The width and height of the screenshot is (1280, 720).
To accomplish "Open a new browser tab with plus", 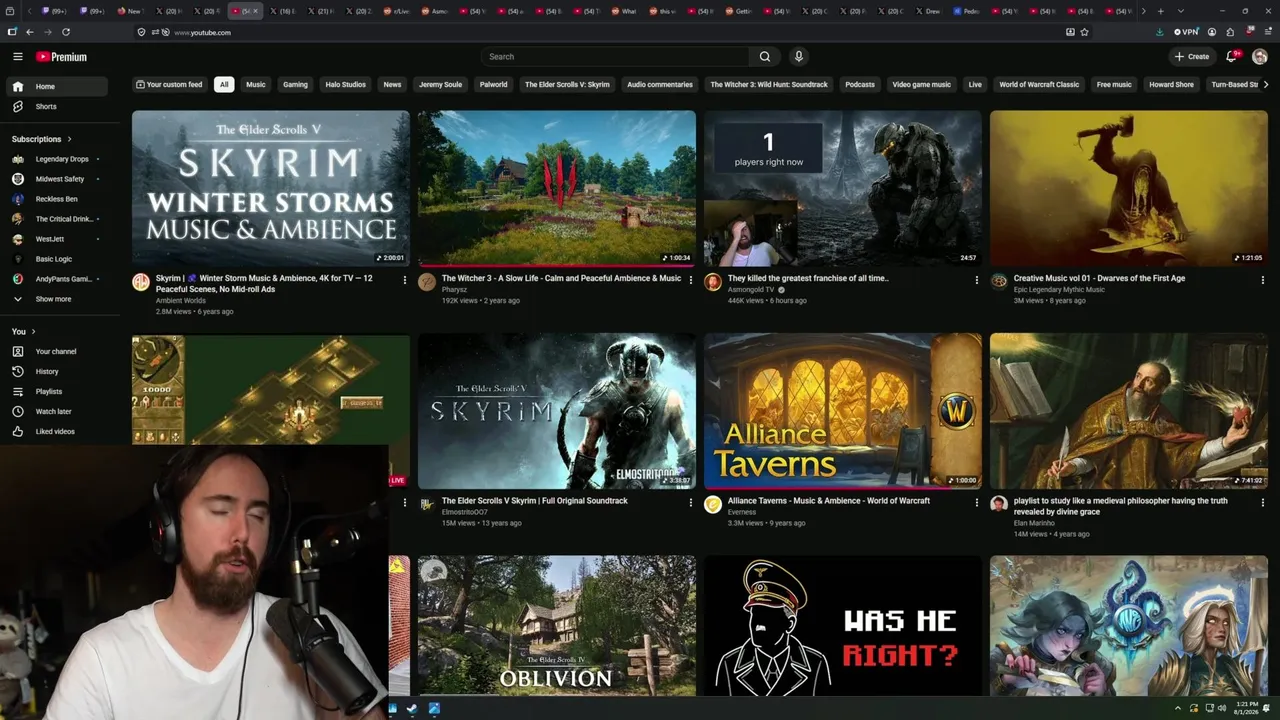I will click(1160, 11).
